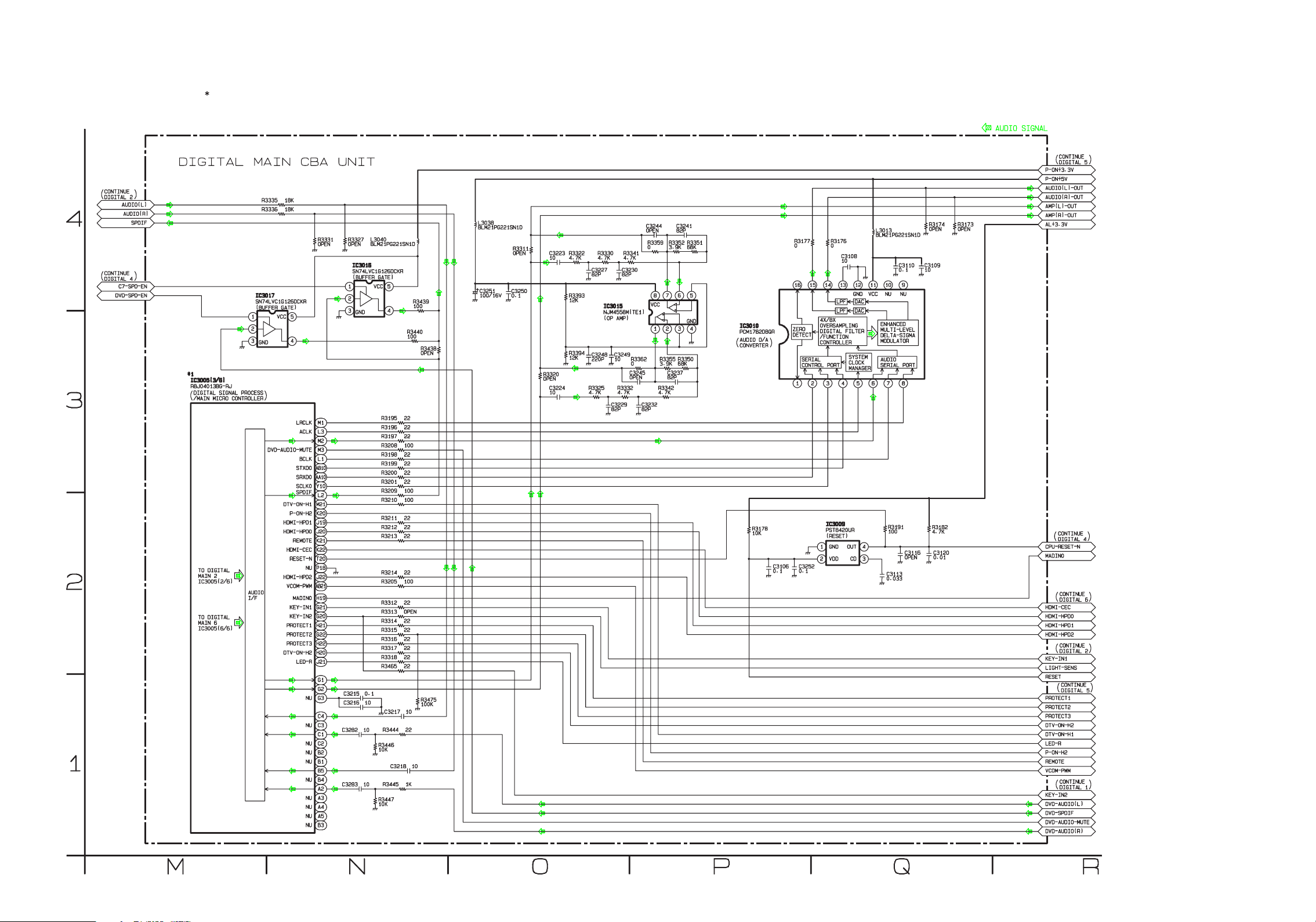Click the DVD-AUDIO-MUTE output connector

click(1066, 822)
